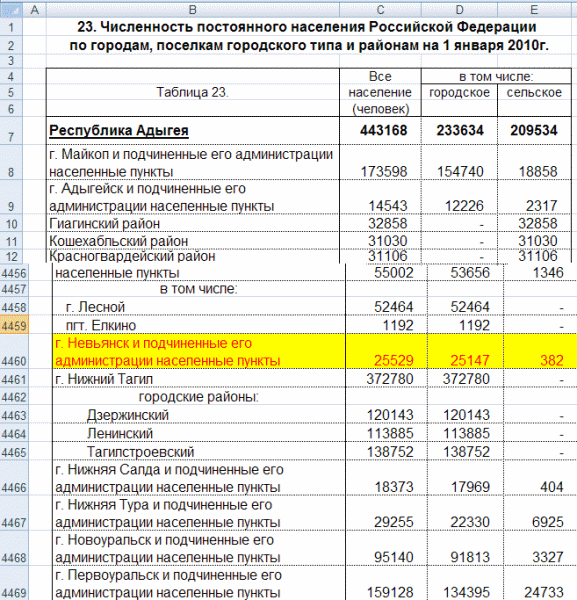Select yellow highlighted Невьянск cell

point(199,351)
